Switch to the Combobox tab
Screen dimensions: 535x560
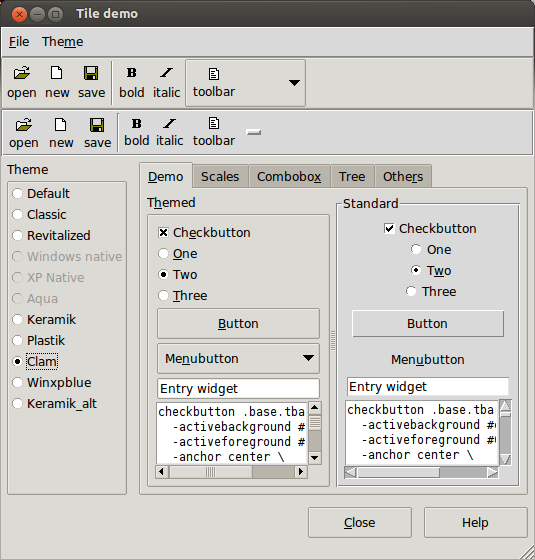(x=289, y=176)
